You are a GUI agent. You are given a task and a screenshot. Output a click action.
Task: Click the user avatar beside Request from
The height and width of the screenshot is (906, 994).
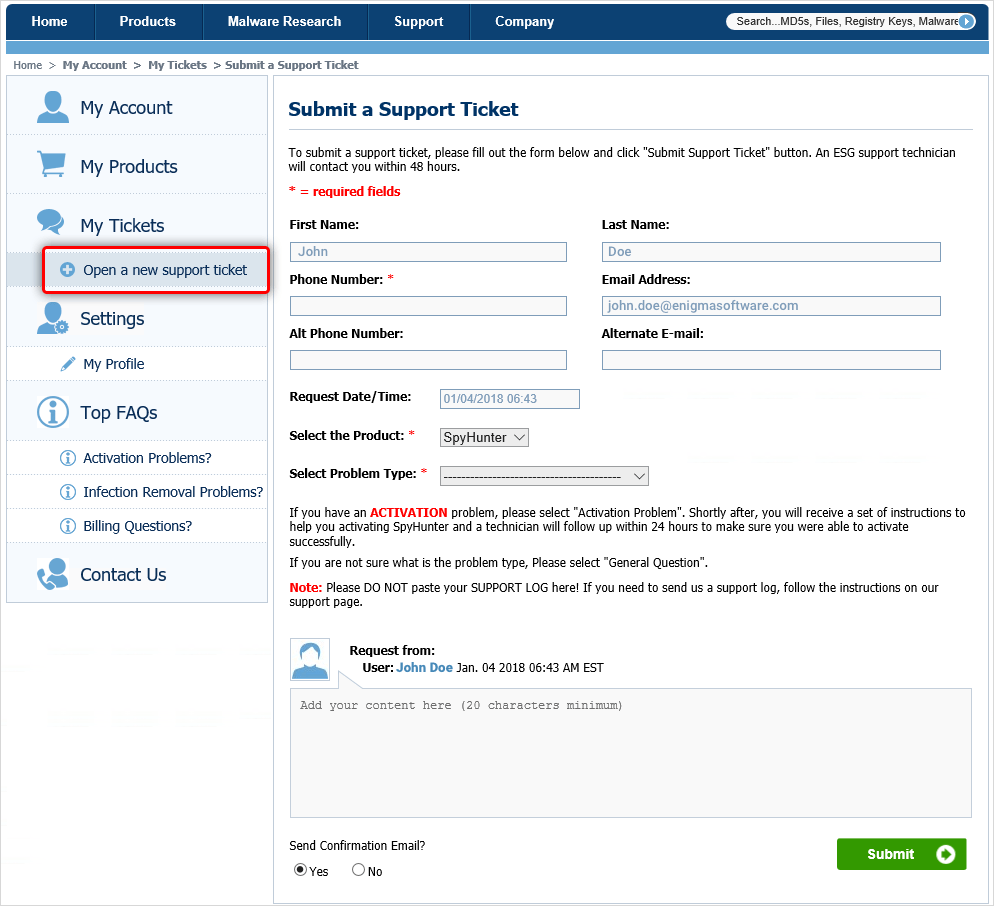point(310,659)
